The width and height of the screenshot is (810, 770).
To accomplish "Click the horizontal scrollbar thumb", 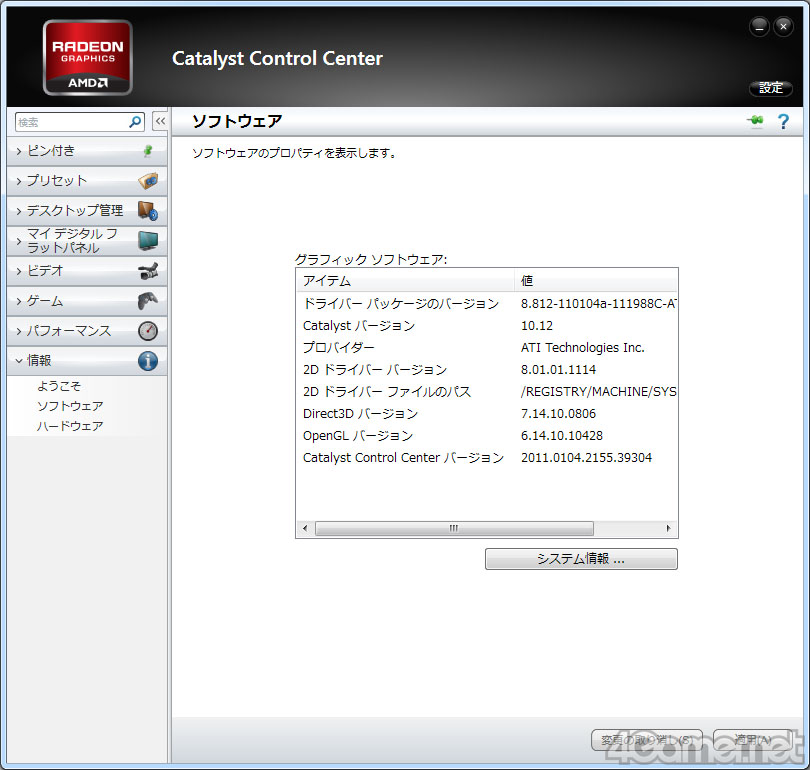I will [x=454, y=528].
